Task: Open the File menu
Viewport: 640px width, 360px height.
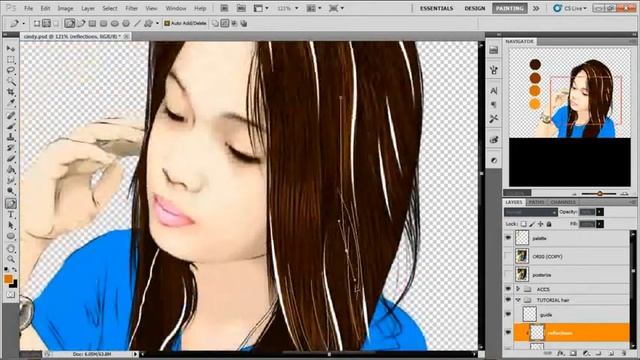Action: 28,8
